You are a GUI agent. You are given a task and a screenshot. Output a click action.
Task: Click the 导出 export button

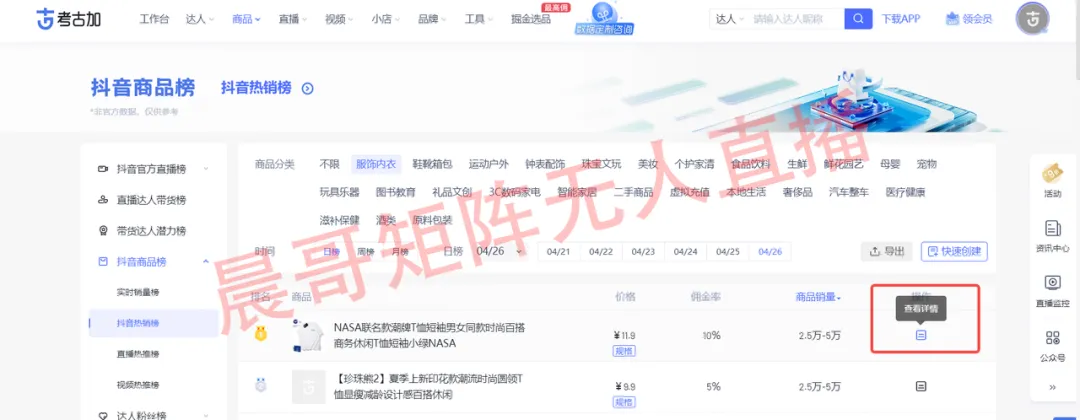[x=886, y=251]
